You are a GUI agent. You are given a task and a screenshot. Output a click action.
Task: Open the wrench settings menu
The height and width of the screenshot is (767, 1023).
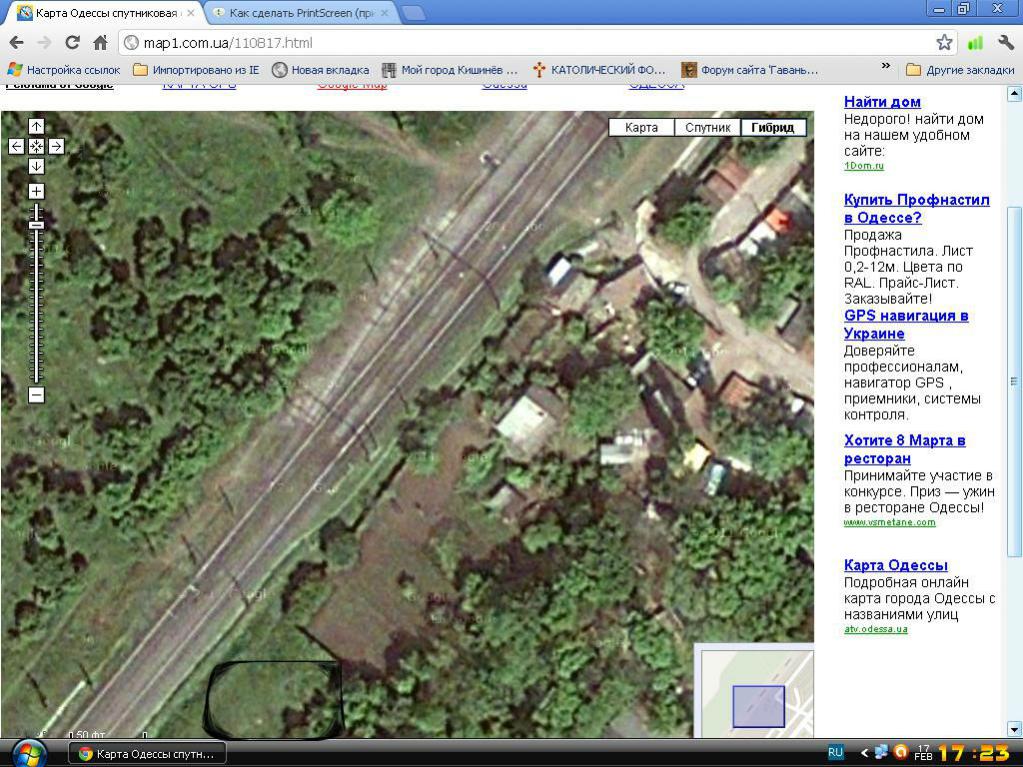[x=1005, y=43]
